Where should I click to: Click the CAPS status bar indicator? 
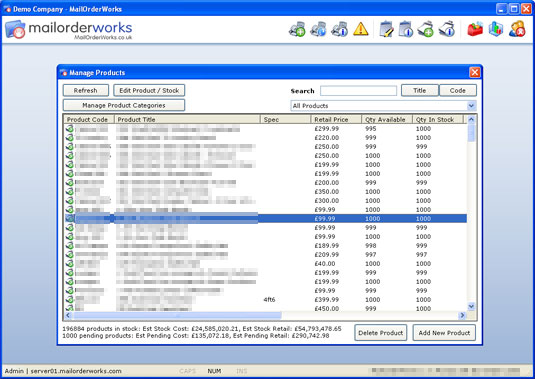(187, 371)
